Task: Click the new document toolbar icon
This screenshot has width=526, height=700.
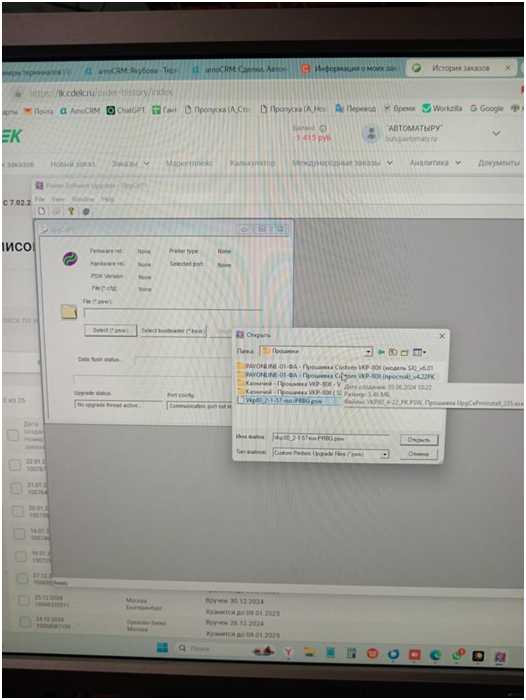Action: pyautogui.click(x=42, y=211)
